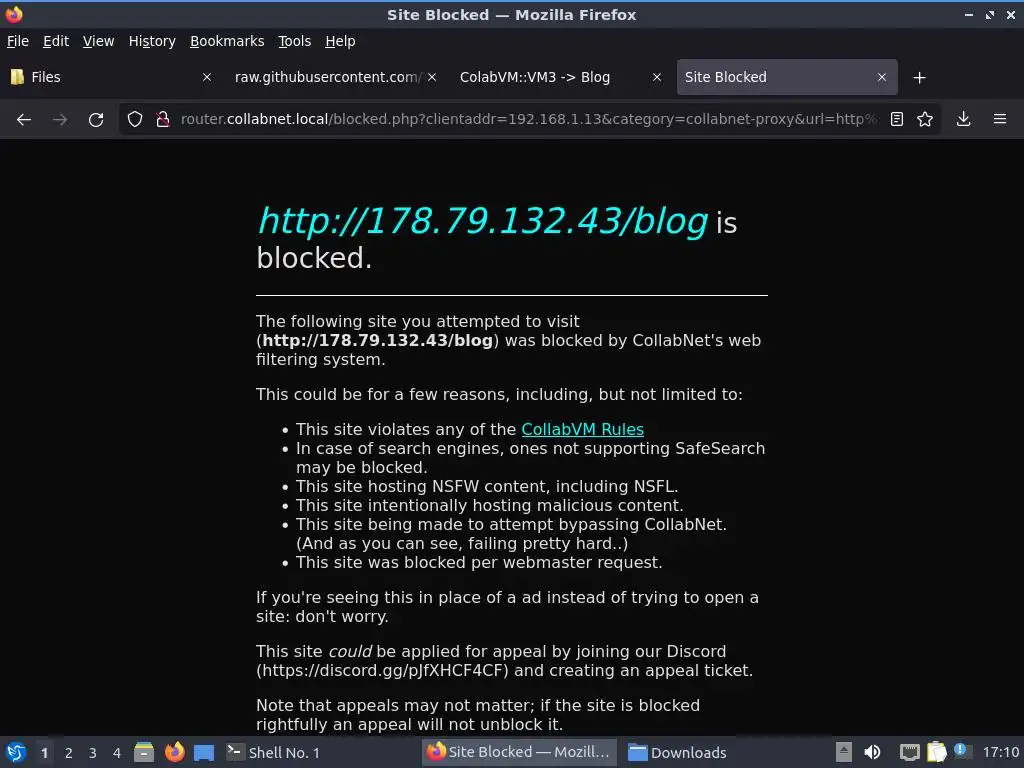Click the 'blocked per webmaster request' bullet

coord(479,562)
